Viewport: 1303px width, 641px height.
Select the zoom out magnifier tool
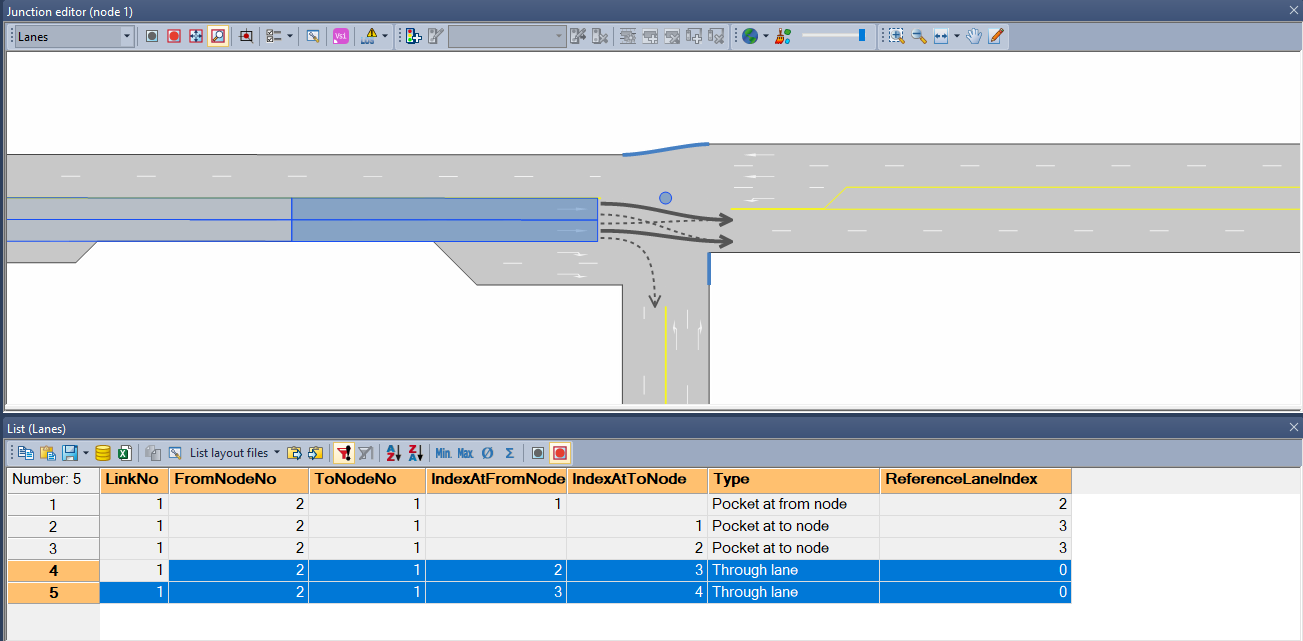[917, 35]
